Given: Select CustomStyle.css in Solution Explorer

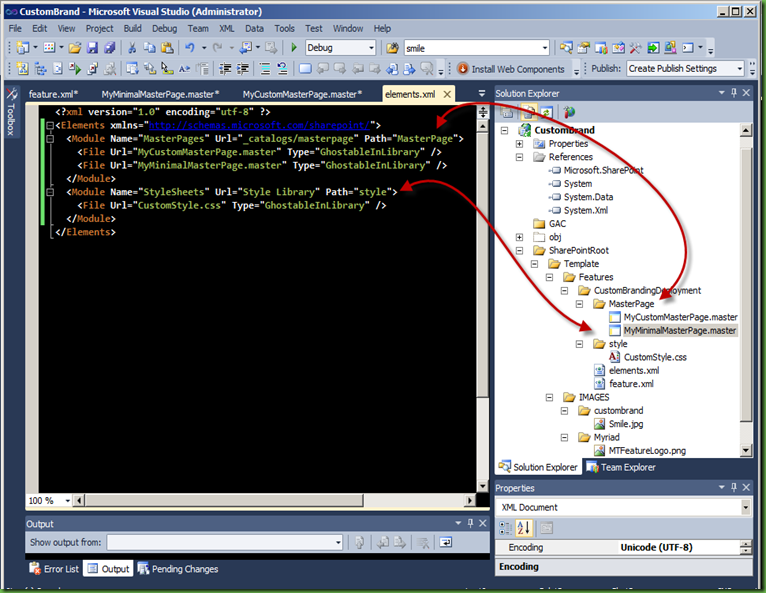Looking at the screenshot, I should [x=655, y=357].
